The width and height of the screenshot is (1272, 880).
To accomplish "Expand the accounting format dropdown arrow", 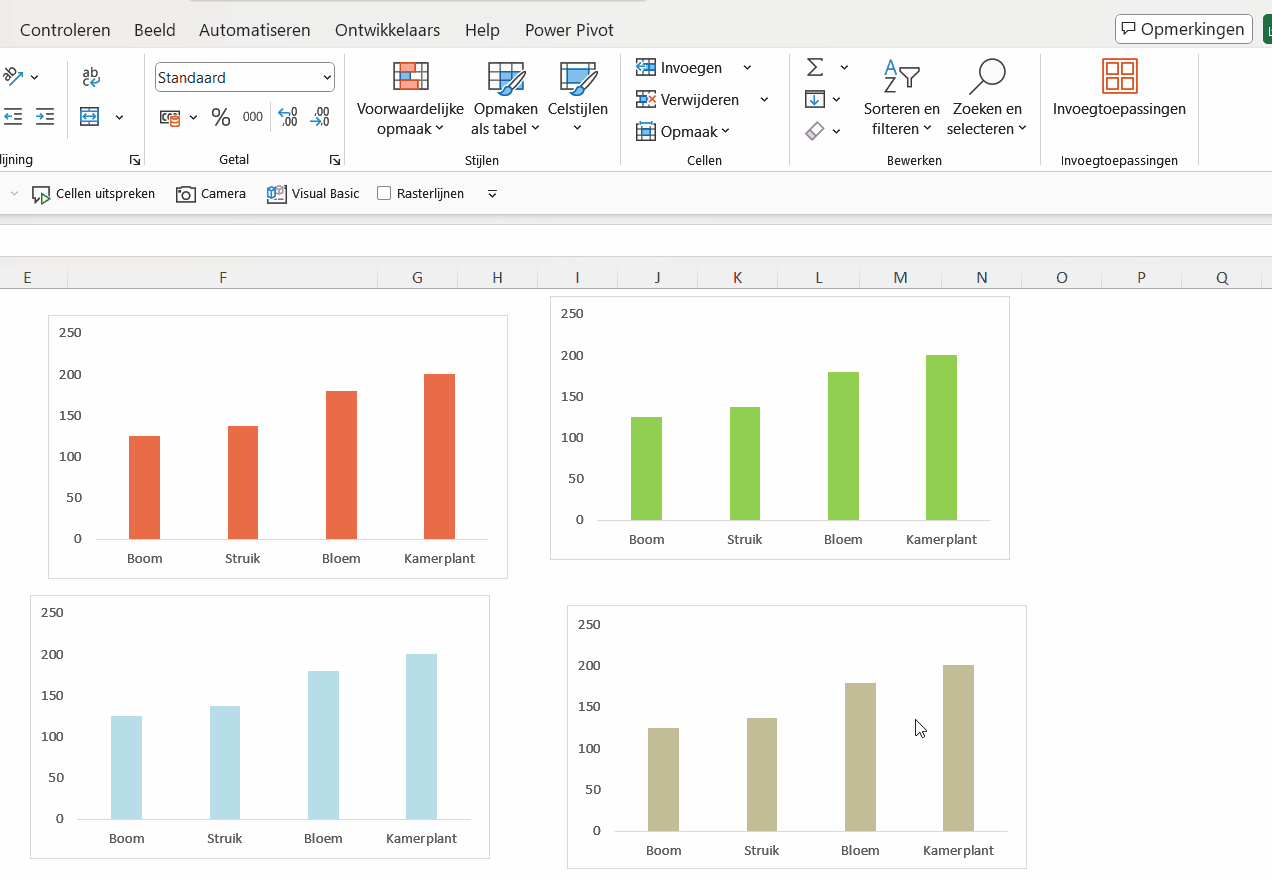I will 193,118.
